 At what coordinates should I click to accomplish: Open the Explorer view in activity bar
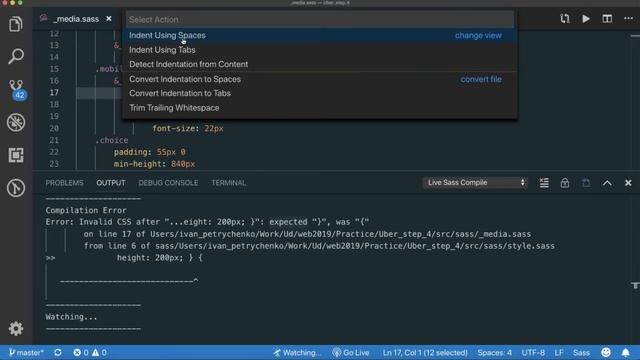pyautogui.click(x=16, y=24)
